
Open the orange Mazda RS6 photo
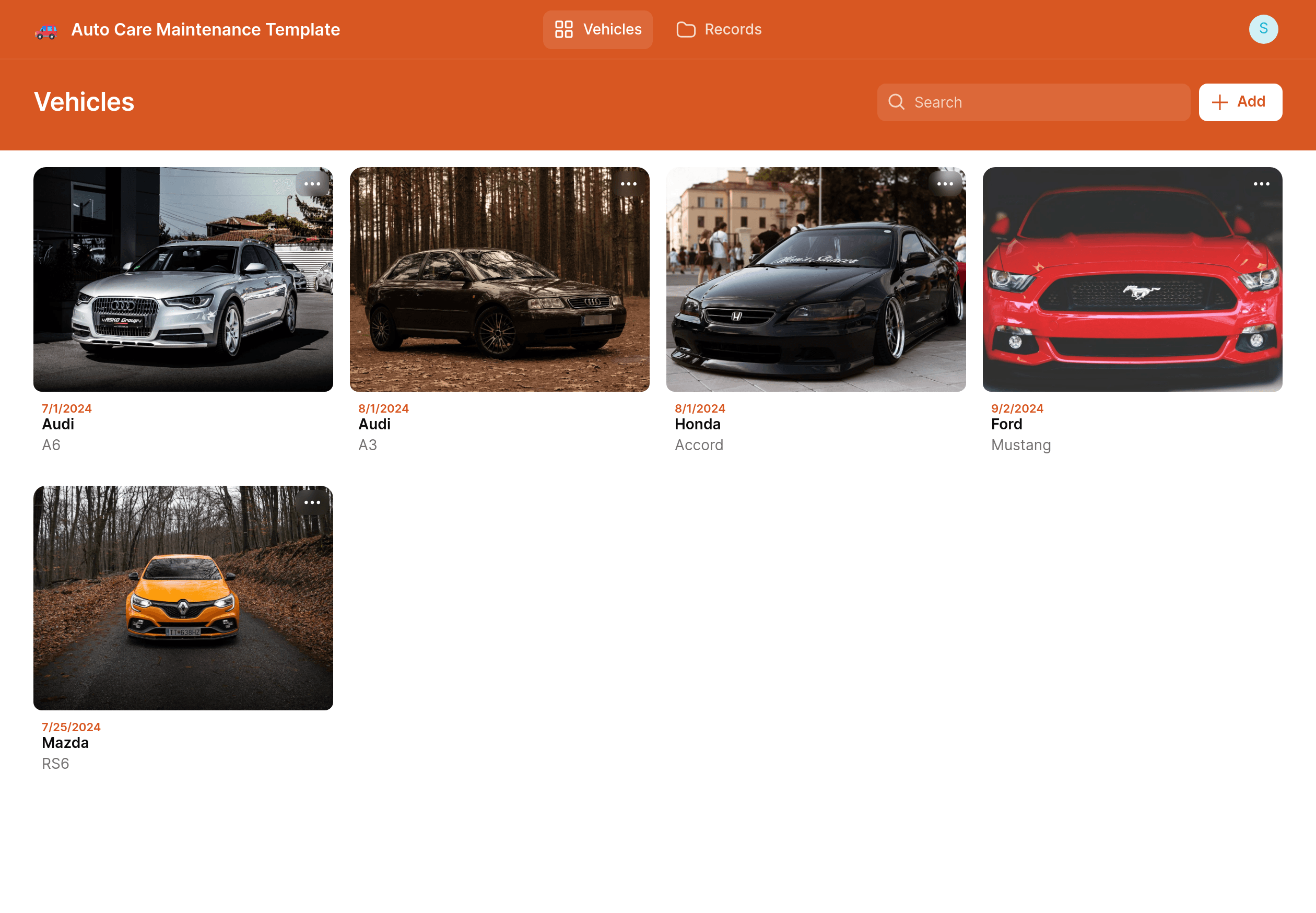(183, 599)
